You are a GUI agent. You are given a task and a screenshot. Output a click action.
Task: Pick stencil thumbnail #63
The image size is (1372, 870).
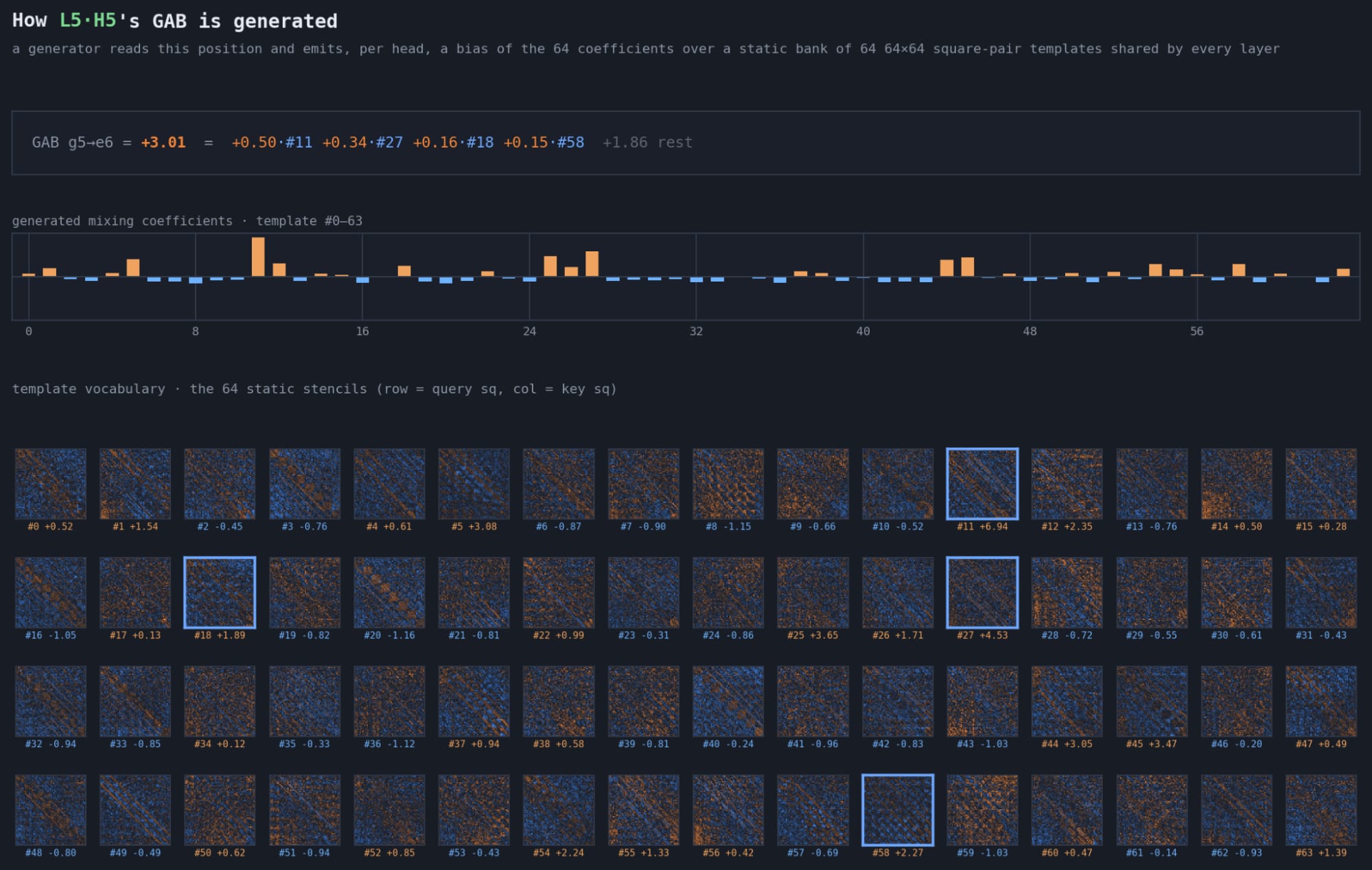click(1321, 810)
